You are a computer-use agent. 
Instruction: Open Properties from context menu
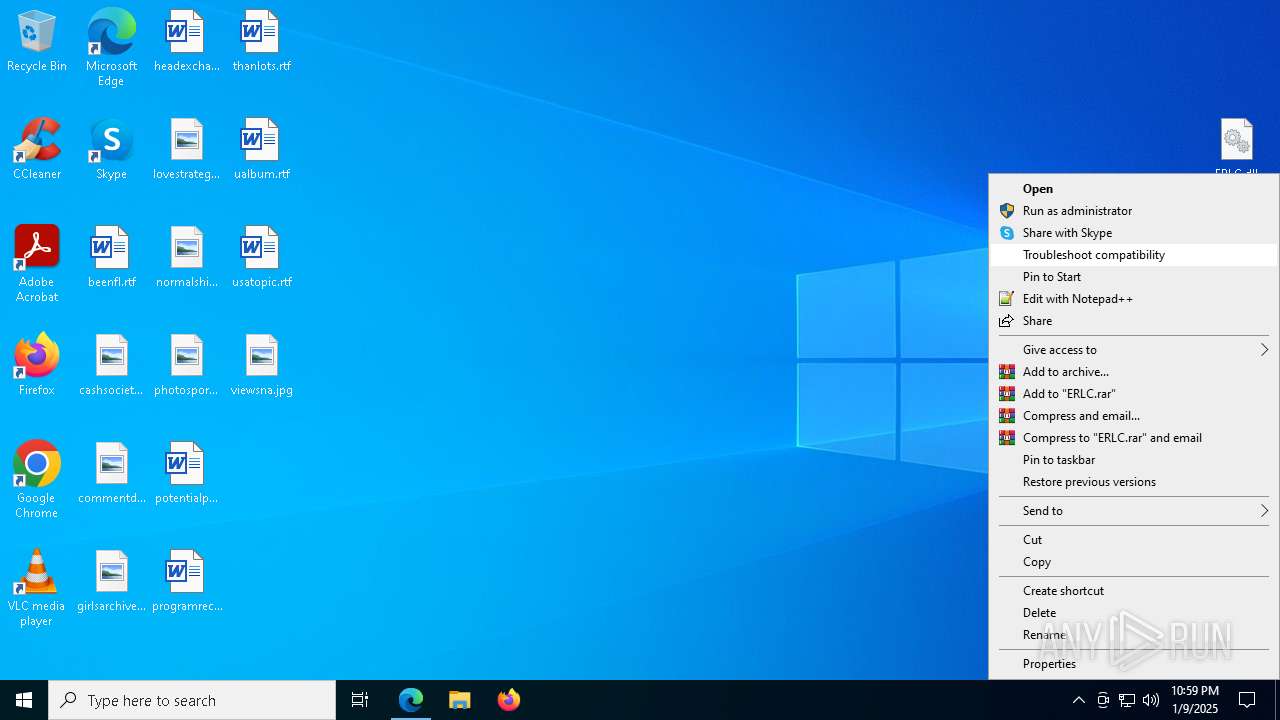[x=1133, y=664]
